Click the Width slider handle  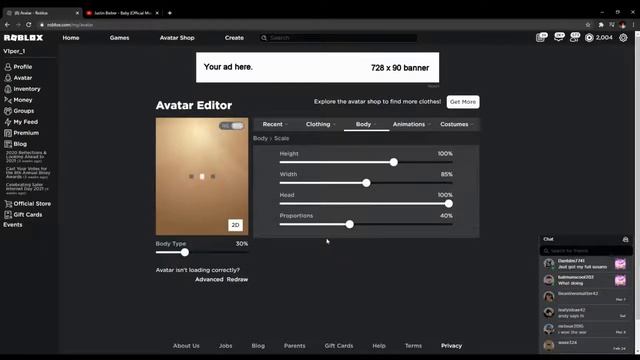point(367,183)
